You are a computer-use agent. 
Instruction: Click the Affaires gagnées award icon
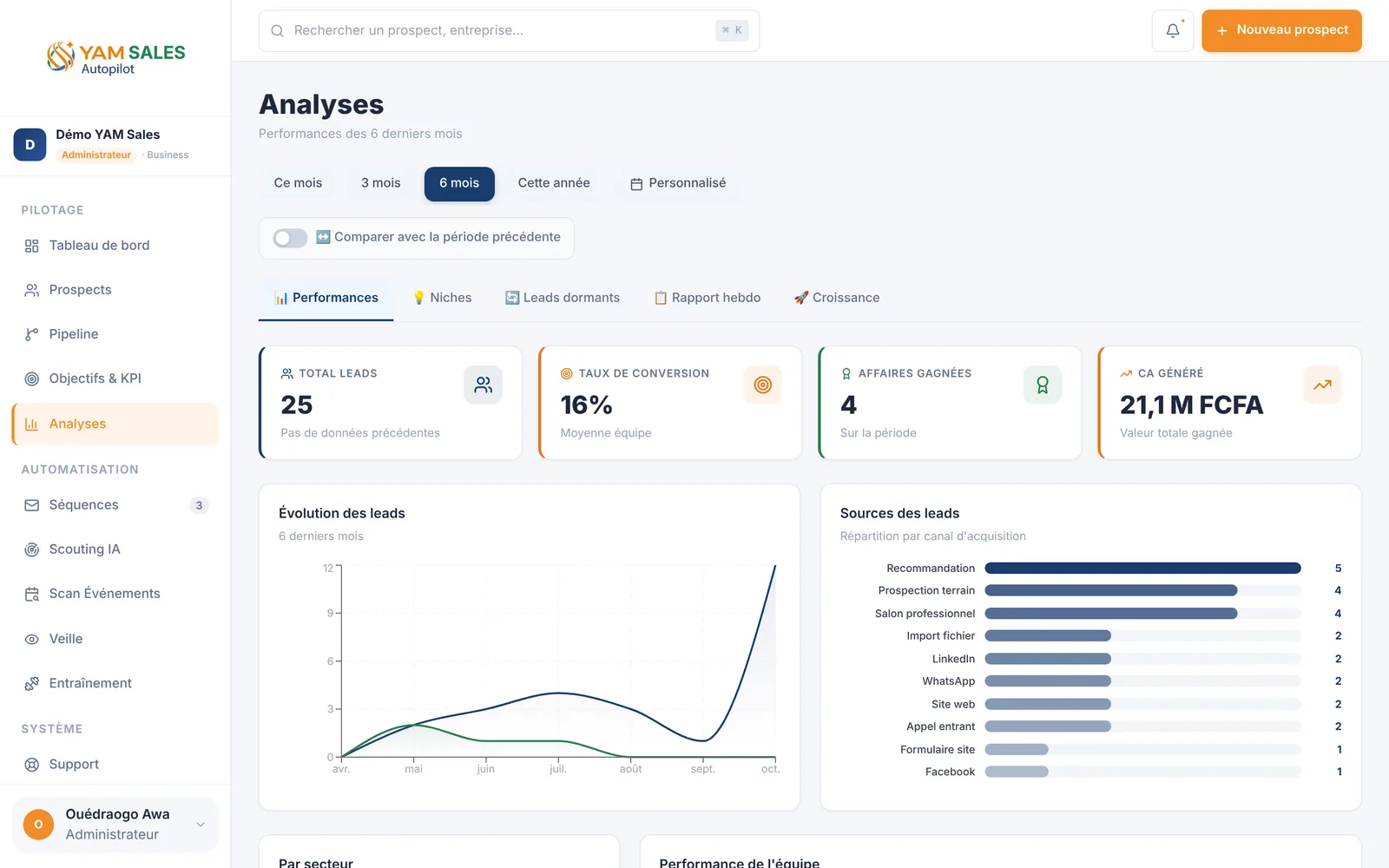[x=1042, y=385]
